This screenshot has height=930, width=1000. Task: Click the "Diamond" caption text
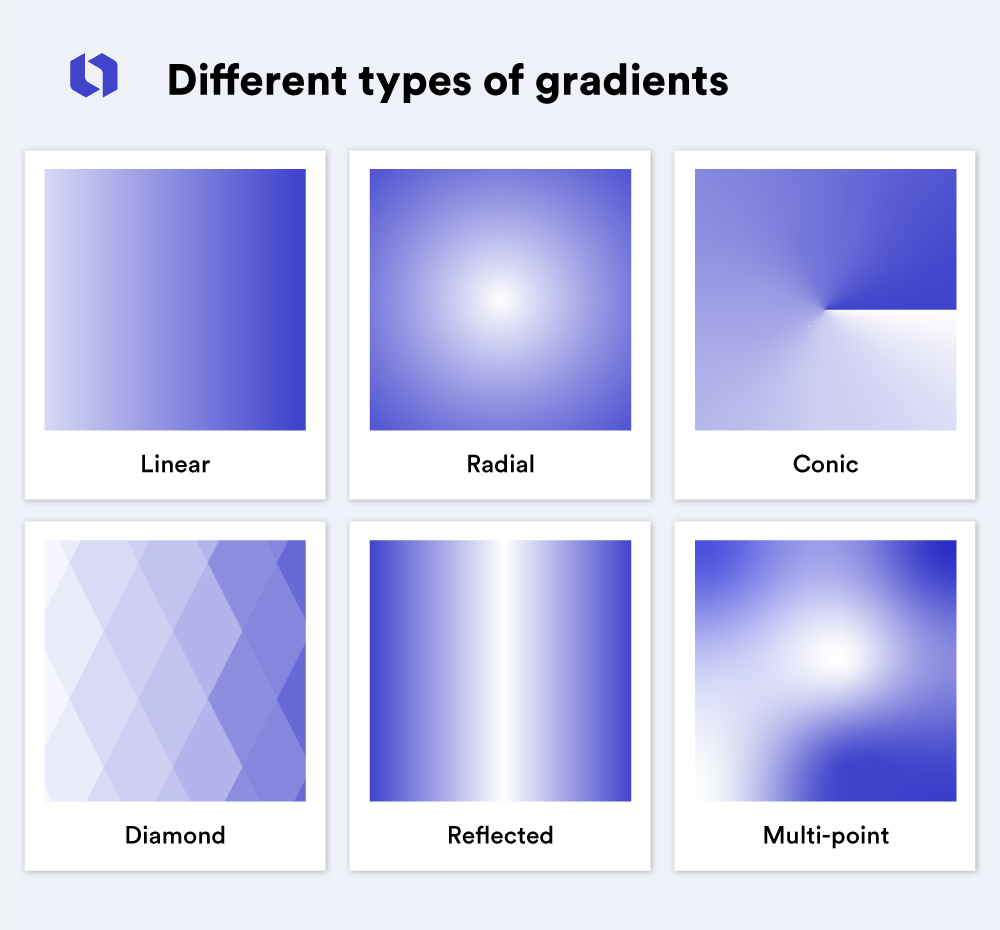click(x=175, y=835)
